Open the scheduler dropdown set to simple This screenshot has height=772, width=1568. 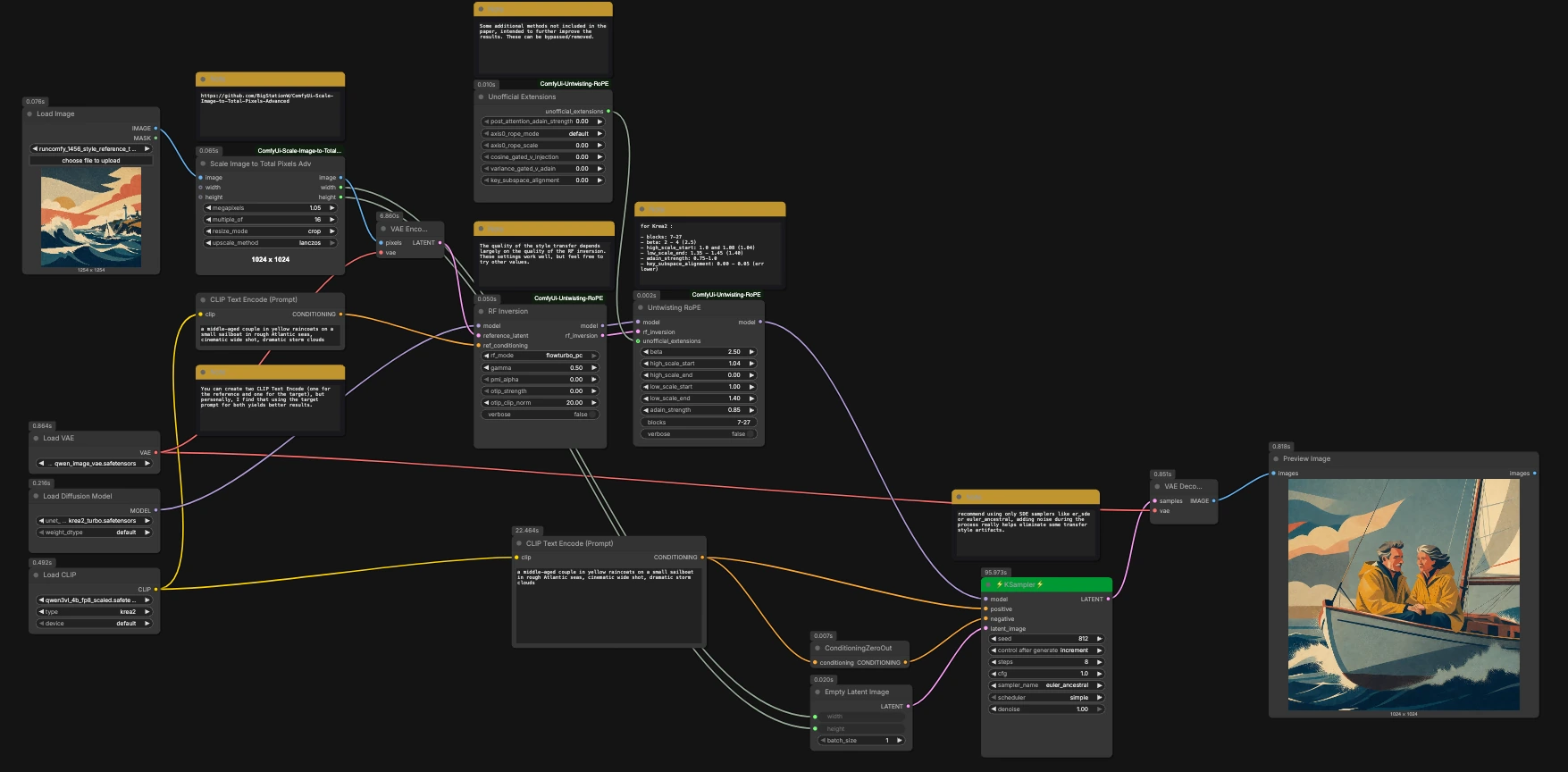1046,698
